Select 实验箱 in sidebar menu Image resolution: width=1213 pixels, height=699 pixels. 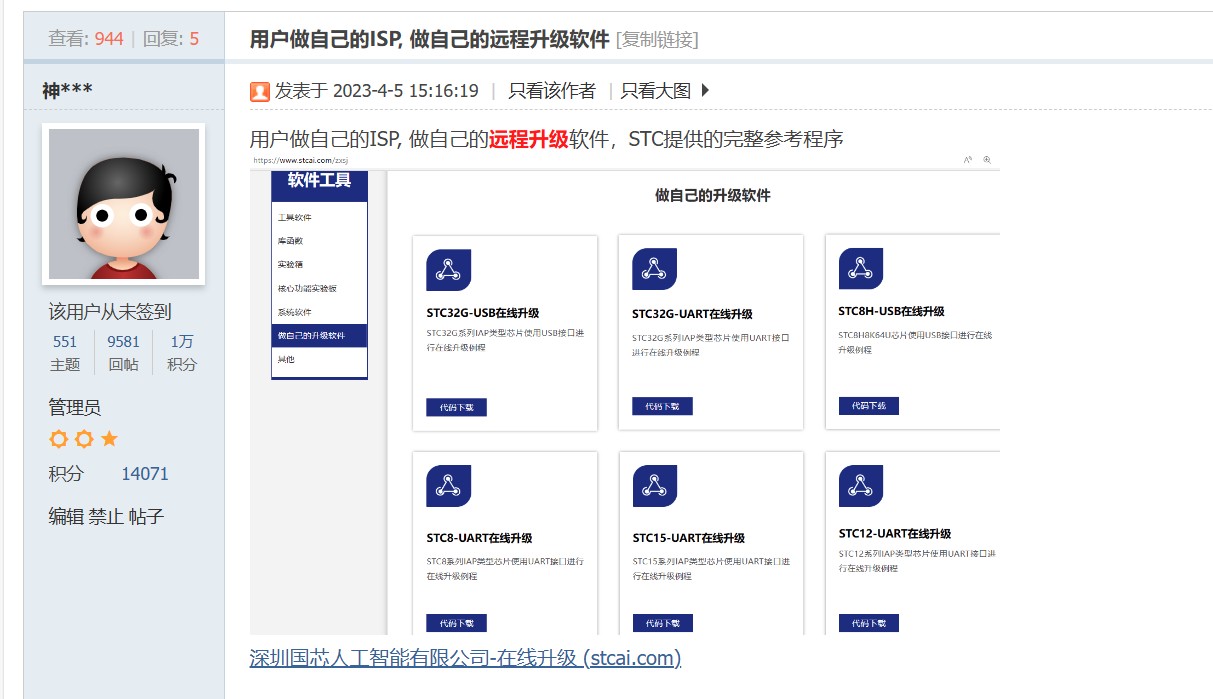click(x=319, y=265)
